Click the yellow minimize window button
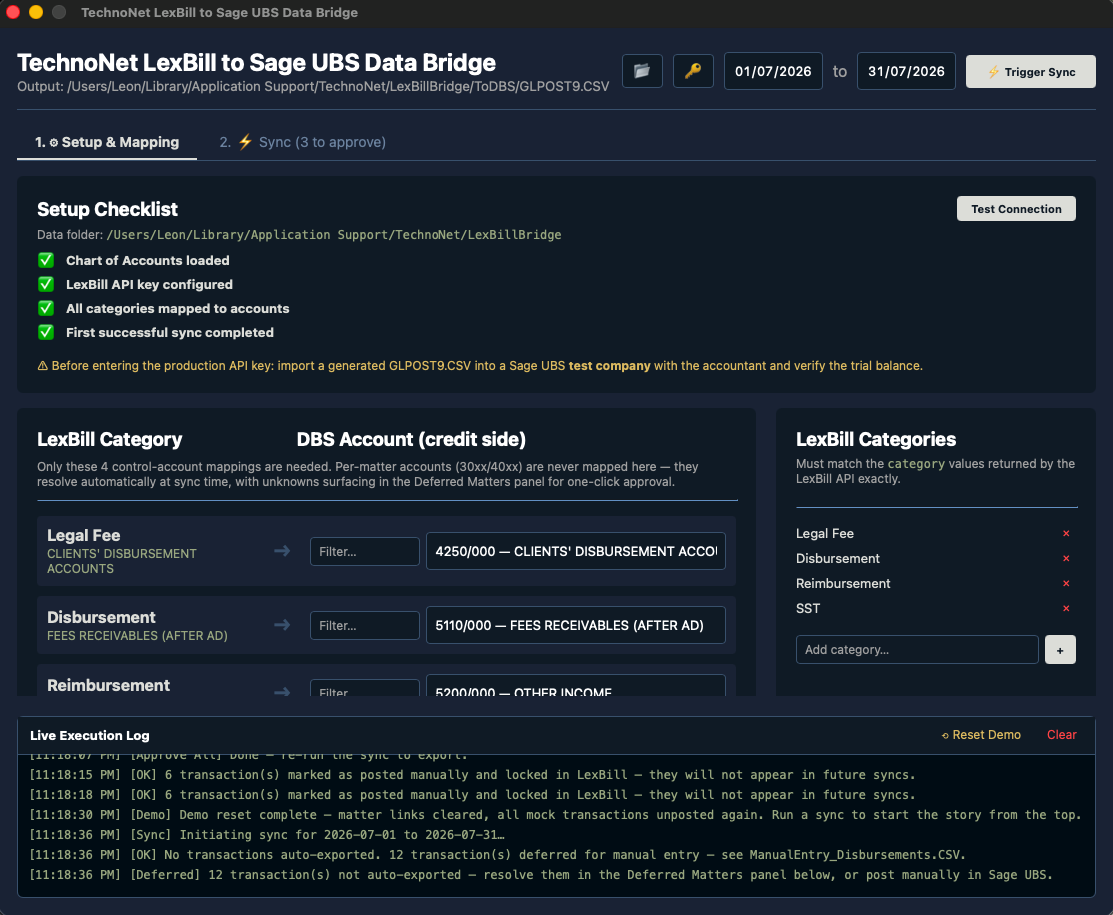This screenshot has height=915, width=1113. click(x=36, y=12)
